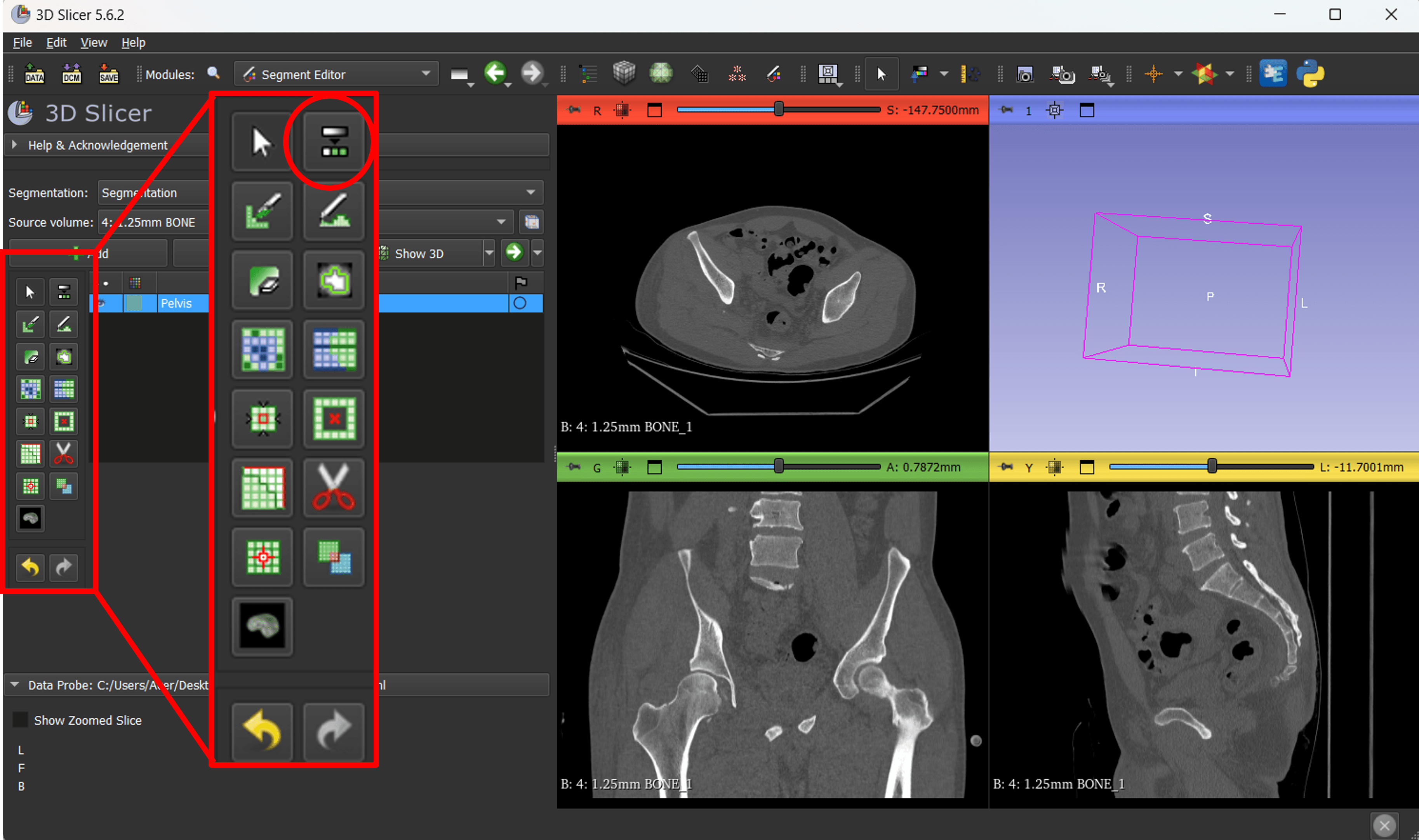Image resolution: width=1419 pixels, height=840 pixels.
Task: Open the error log icon at window bottom-right
Action: coord(1384,825)
